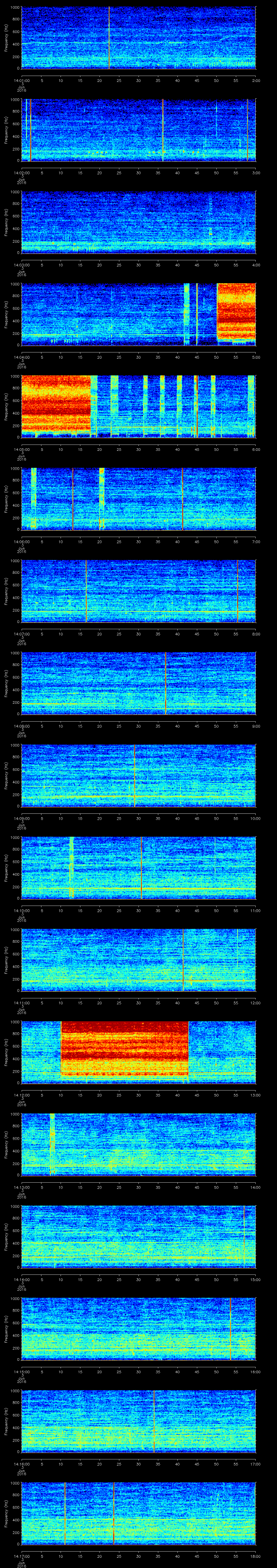Click the large red broadband burst in the 14:12:00 panel
Viewport: 277px width, 1568px height.
pyautogui.click(x=125, y=1048)
